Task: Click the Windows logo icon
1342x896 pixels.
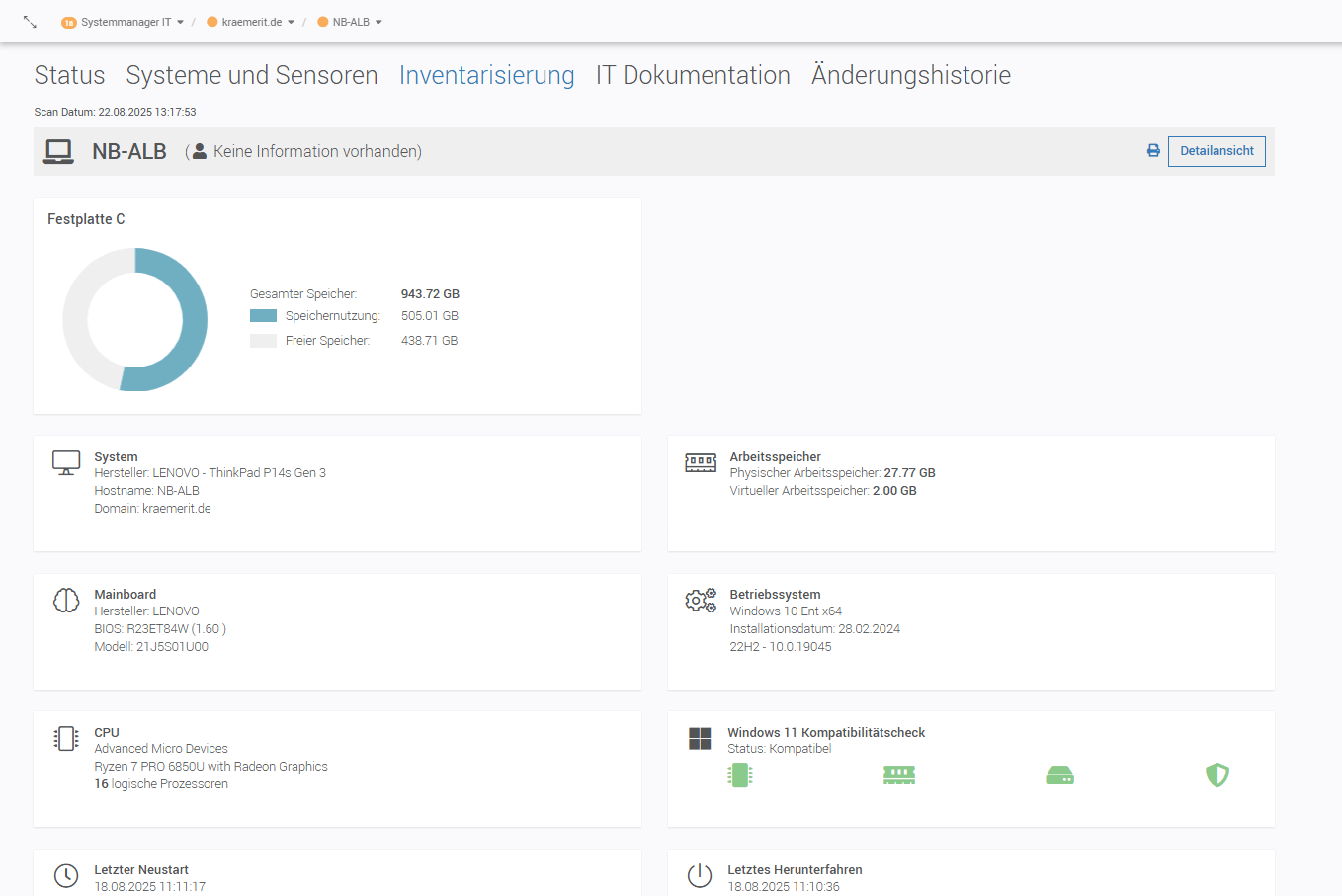Action: [700, 739]
